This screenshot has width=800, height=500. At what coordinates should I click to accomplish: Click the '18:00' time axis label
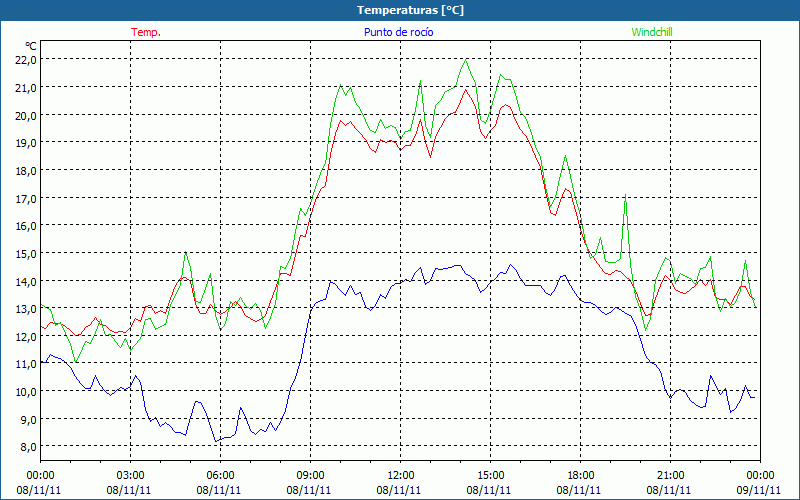coord(581,476)
